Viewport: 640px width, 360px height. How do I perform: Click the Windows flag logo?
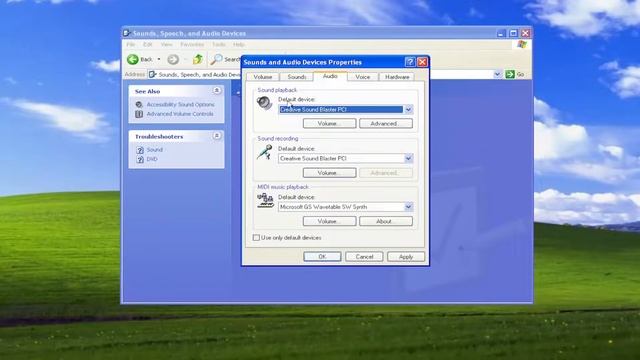522,44
